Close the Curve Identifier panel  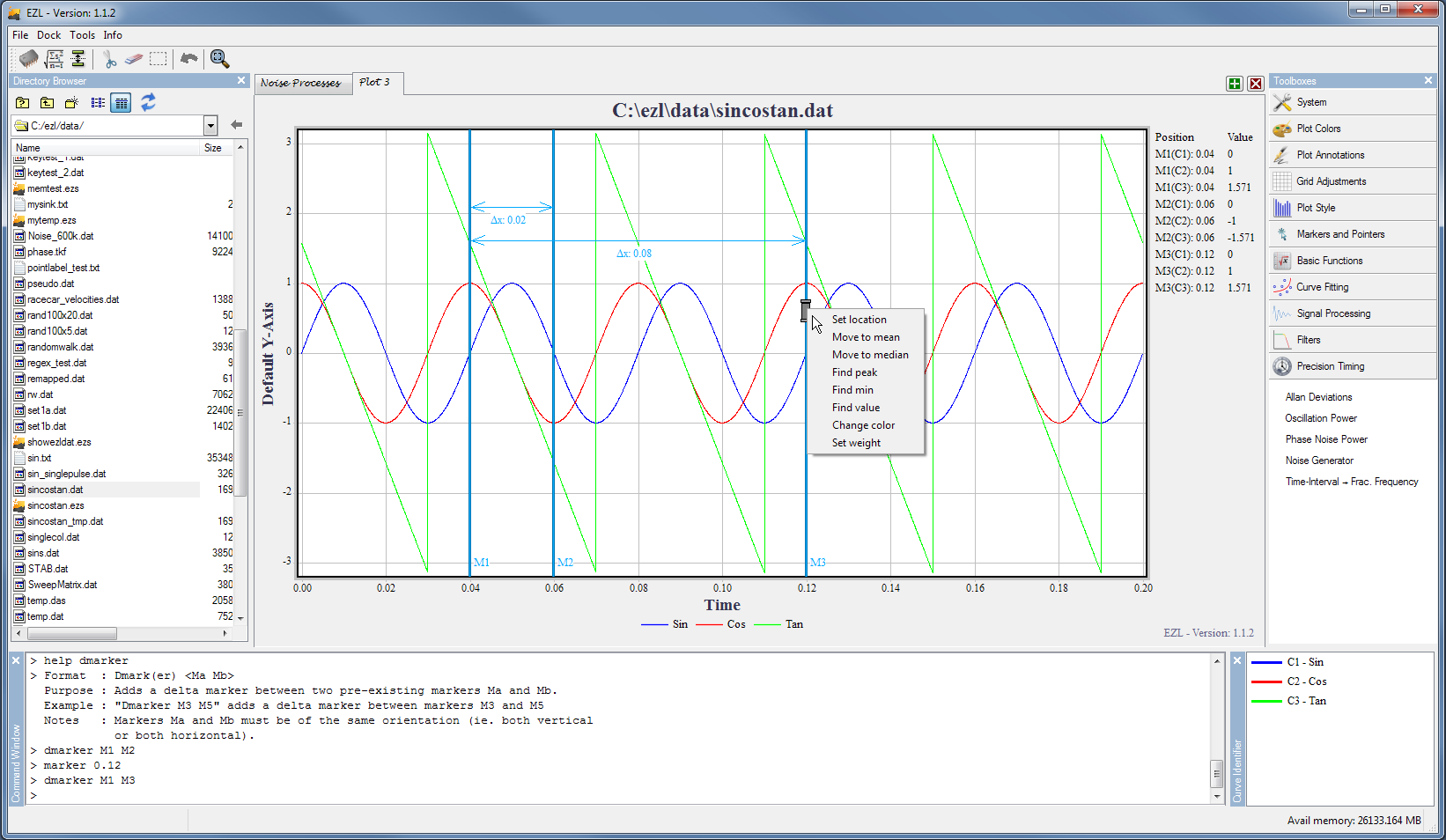tap(1237, 659)
